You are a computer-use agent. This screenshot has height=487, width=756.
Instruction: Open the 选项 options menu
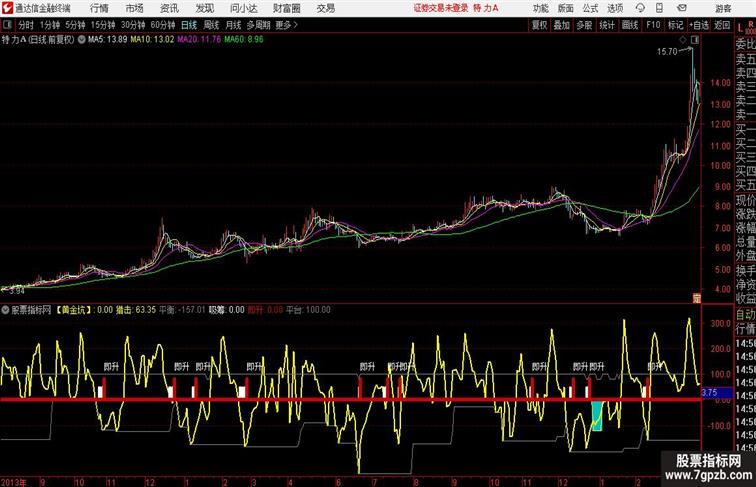(615, 8)
